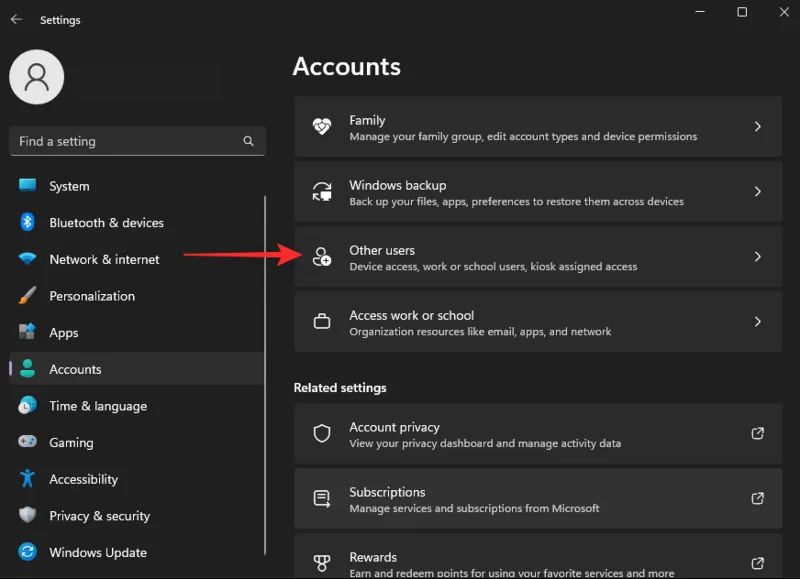The height and width of the screenshot is (579, 800).
Task: Expand Other users chevron arrow
Action: (758, 257)
